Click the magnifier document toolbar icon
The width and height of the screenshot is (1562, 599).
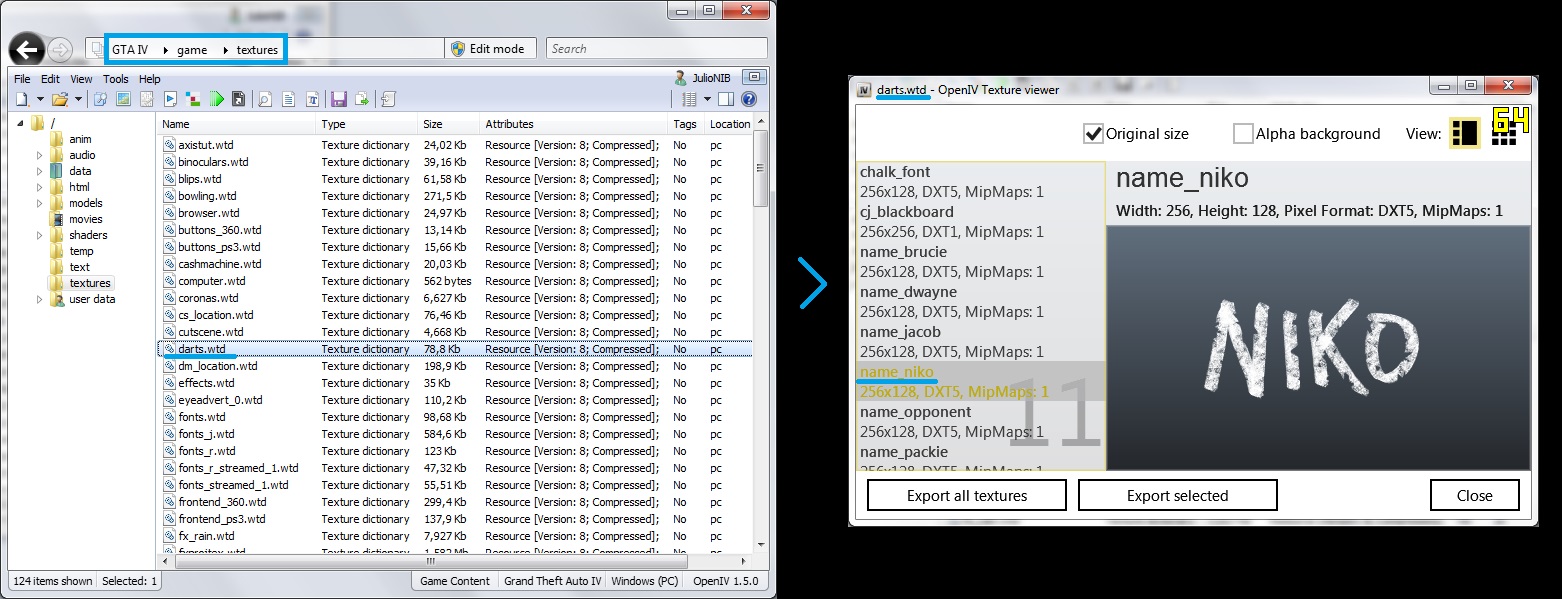pyautogui.click(x=265, y=99)
